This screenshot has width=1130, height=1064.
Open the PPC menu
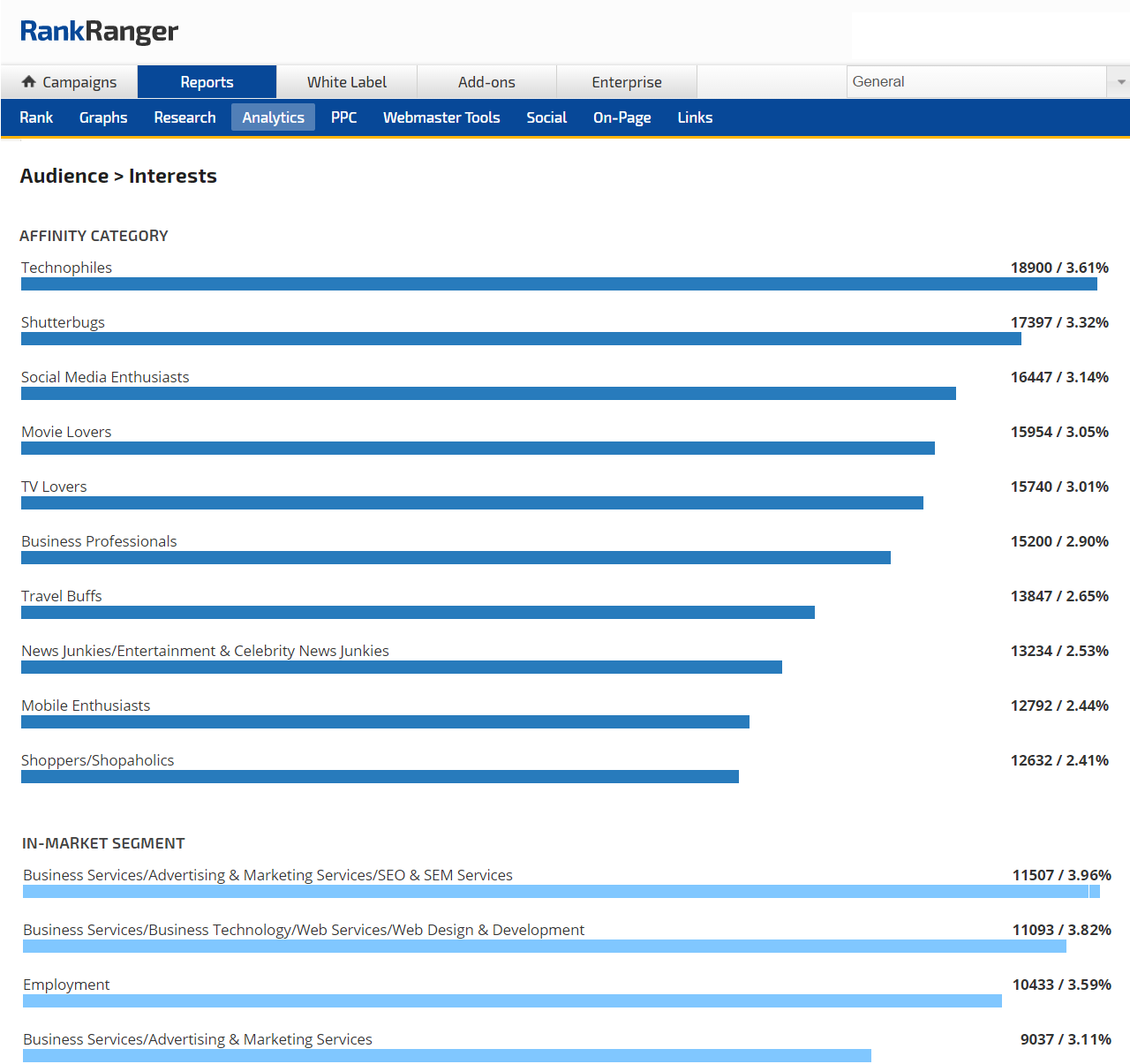(343, 117)
